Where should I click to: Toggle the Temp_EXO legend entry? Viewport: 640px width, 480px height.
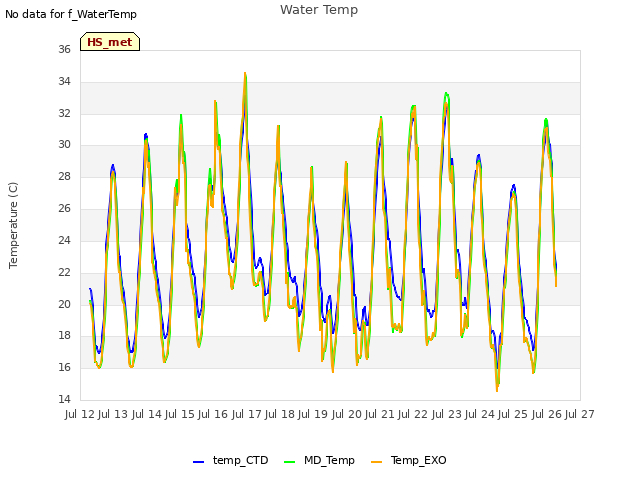(x=409, y=460)
